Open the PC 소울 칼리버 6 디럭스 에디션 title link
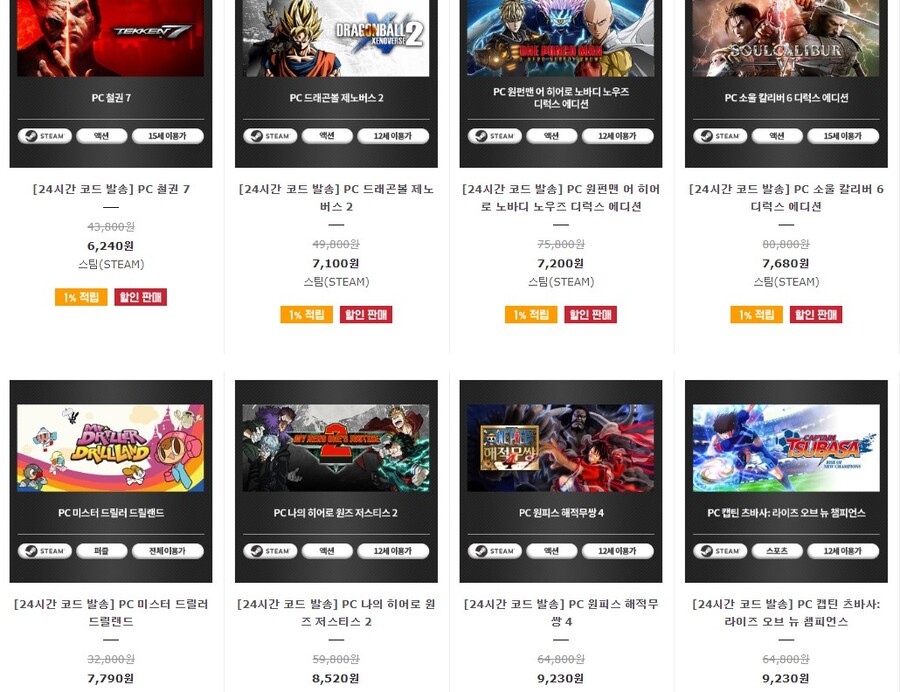The image size is (900, 692). pyautogui.click(x=786, y=197)
